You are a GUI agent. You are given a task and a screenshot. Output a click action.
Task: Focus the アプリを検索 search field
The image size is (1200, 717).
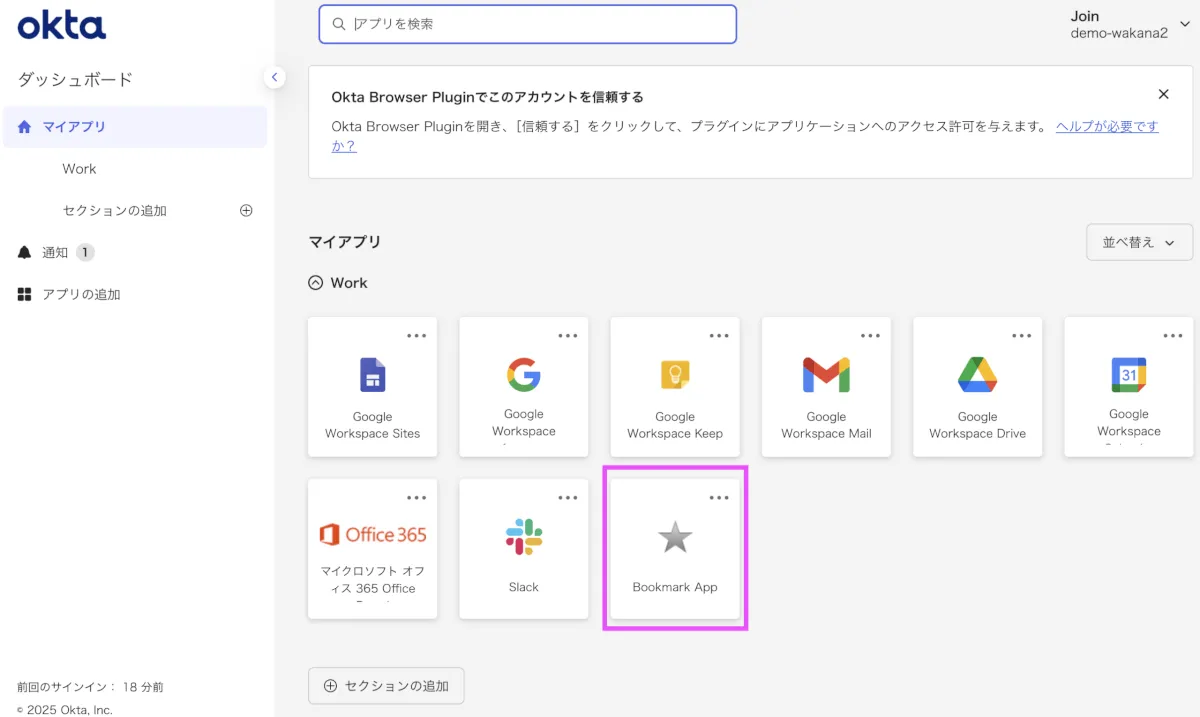pos(528,24)
